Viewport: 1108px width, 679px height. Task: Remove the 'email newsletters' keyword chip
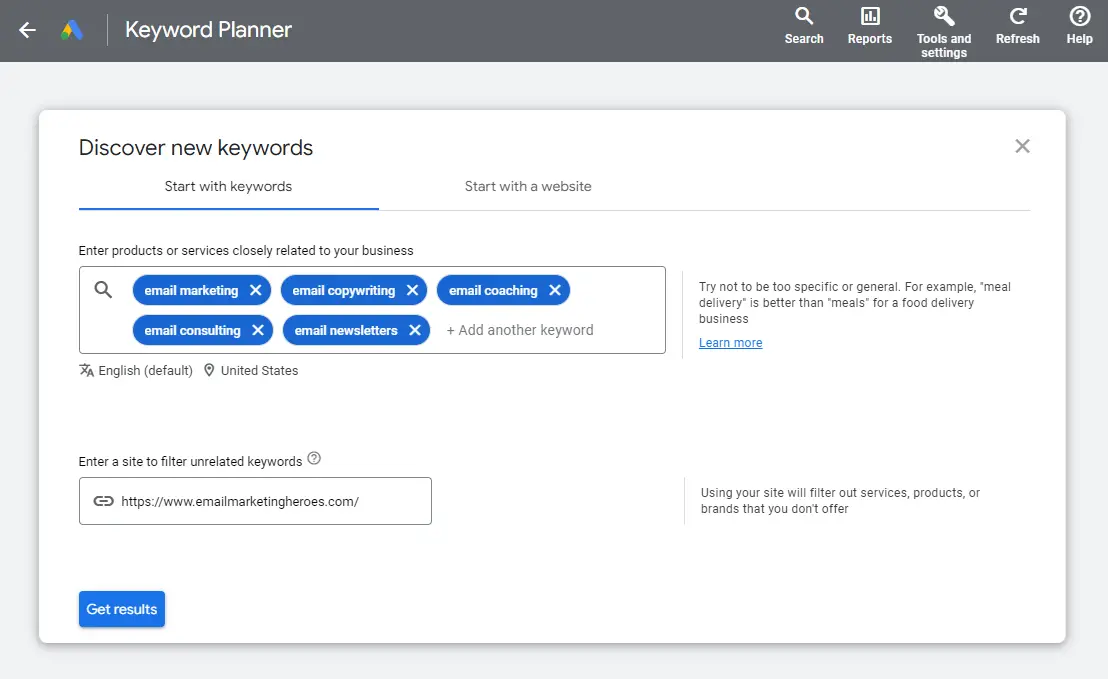(x=415, y=330)
